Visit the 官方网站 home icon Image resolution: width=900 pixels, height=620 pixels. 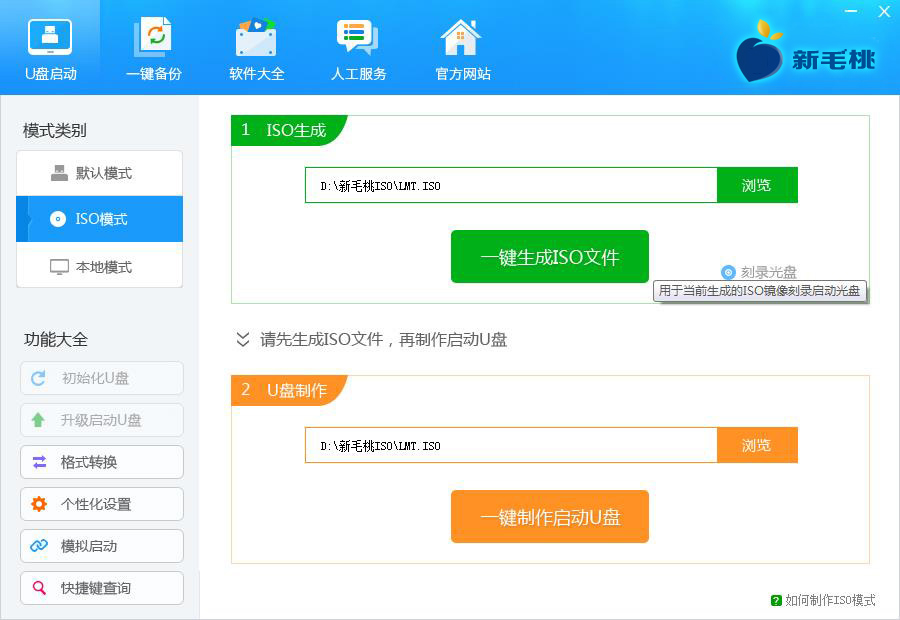click(462, 48)
